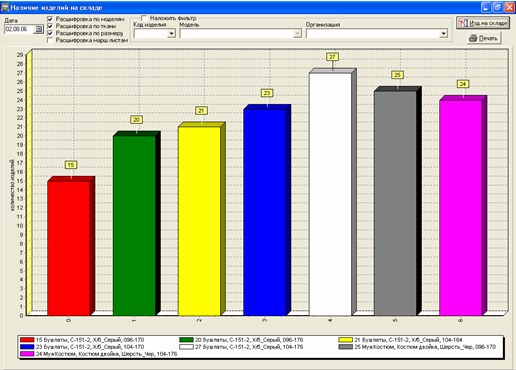
Task: Click the yellow legend swatch
Action: click(345, 340)
